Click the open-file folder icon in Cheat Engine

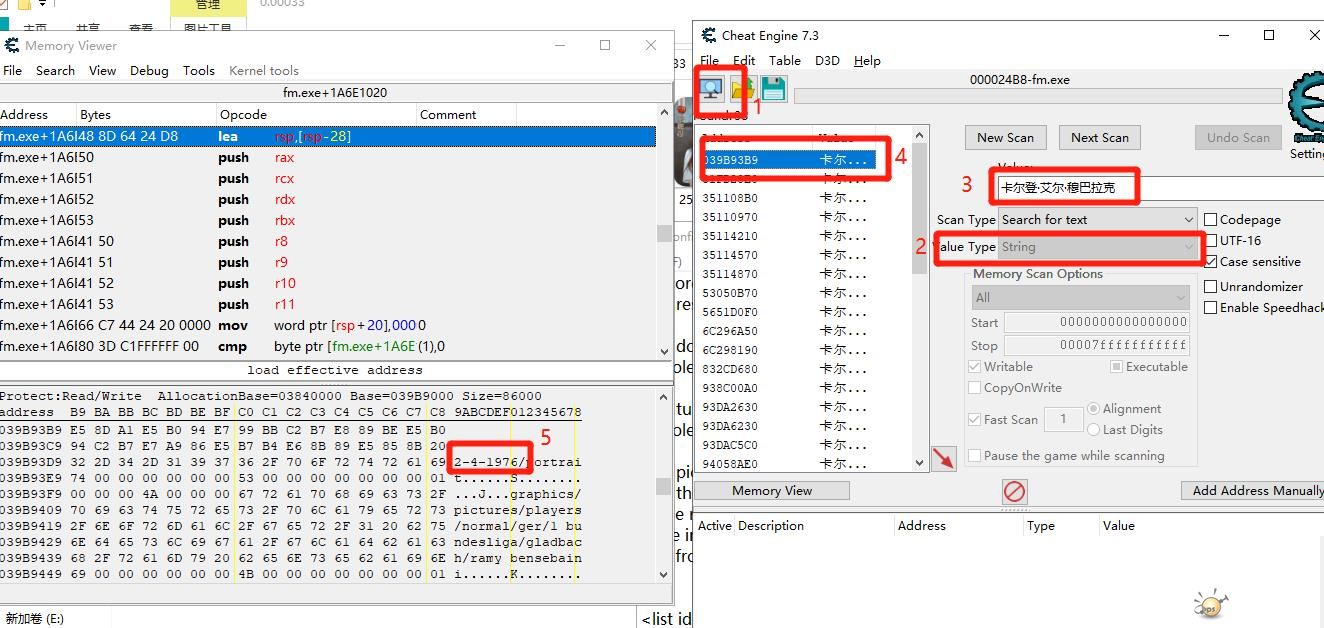pos(742,89)
